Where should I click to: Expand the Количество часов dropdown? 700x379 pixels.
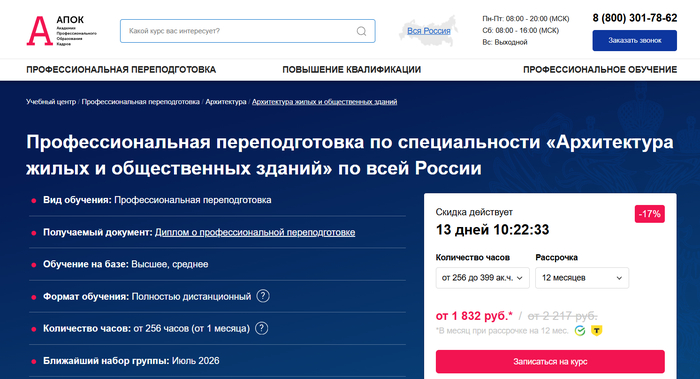click(x=483, y=278)
